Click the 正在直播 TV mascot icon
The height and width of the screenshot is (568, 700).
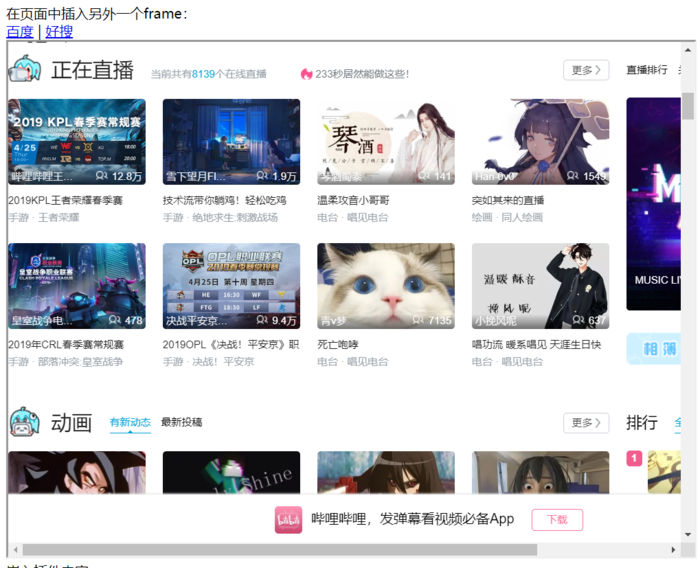(25, 69)
